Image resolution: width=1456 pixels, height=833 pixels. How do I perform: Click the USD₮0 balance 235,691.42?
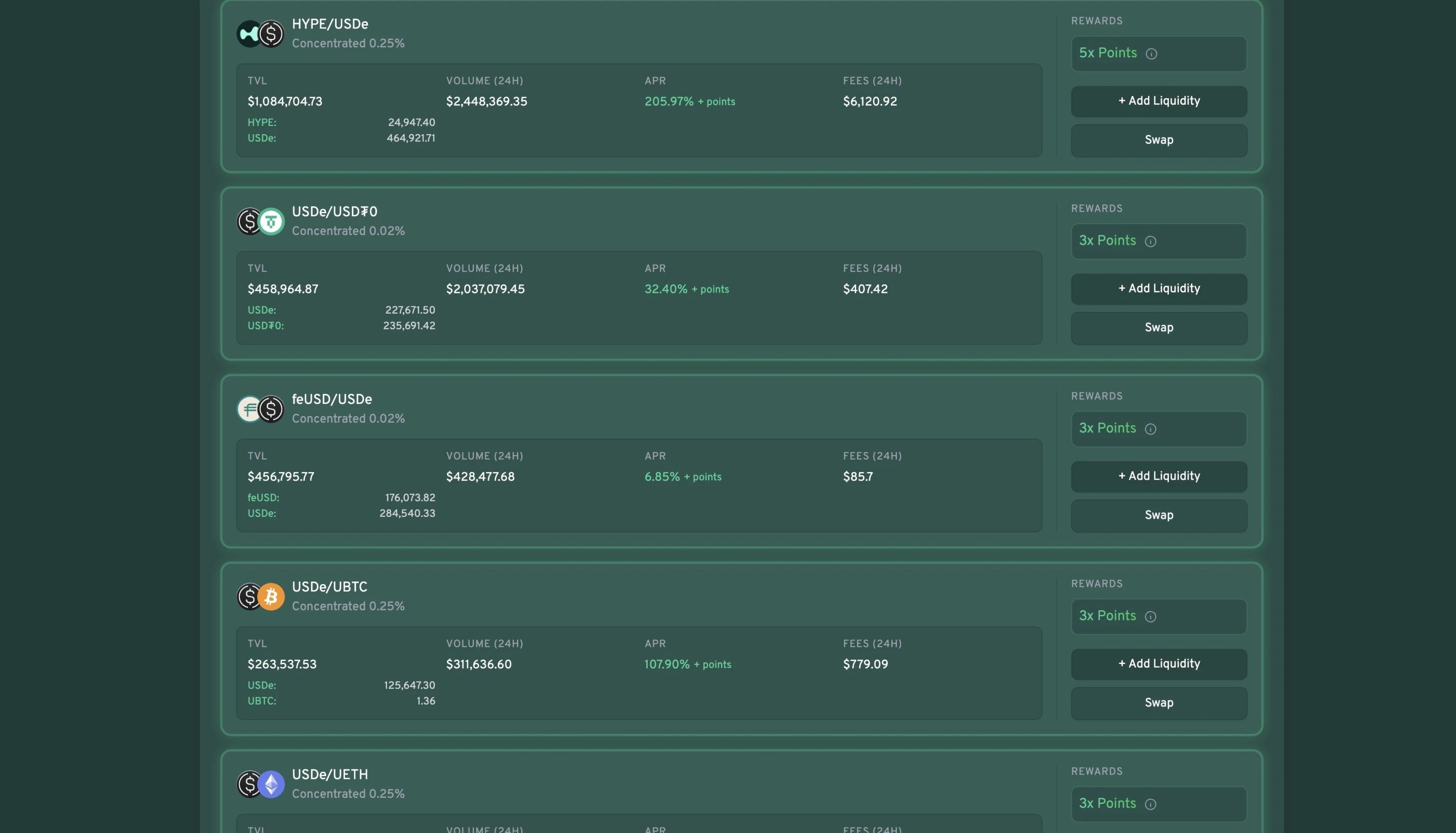click(409, 326)
